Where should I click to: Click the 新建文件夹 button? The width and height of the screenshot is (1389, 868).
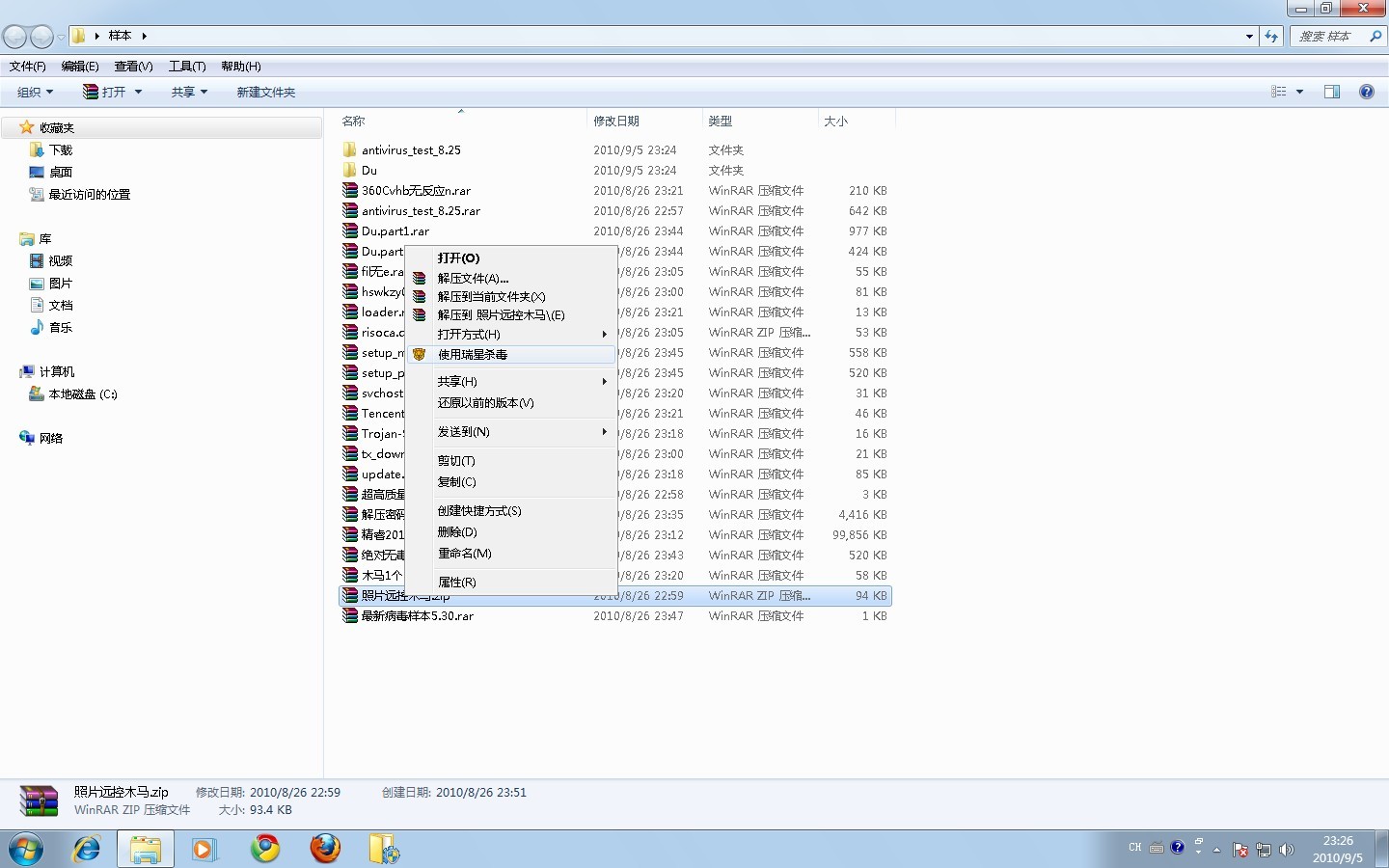[266, 92]
